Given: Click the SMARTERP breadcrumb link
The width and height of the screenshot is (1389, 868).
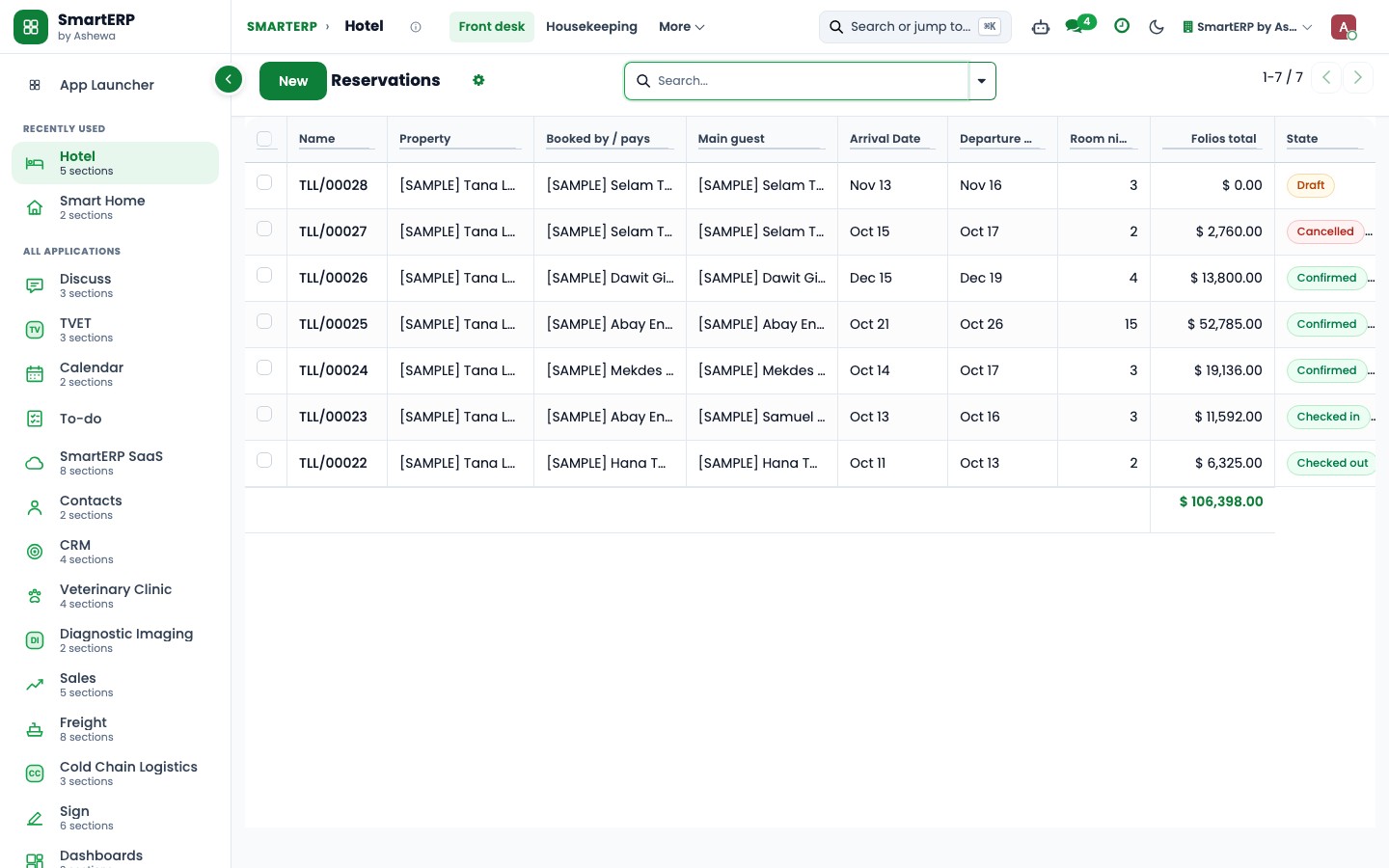Looking at the screenshot, I should (282, 27).
